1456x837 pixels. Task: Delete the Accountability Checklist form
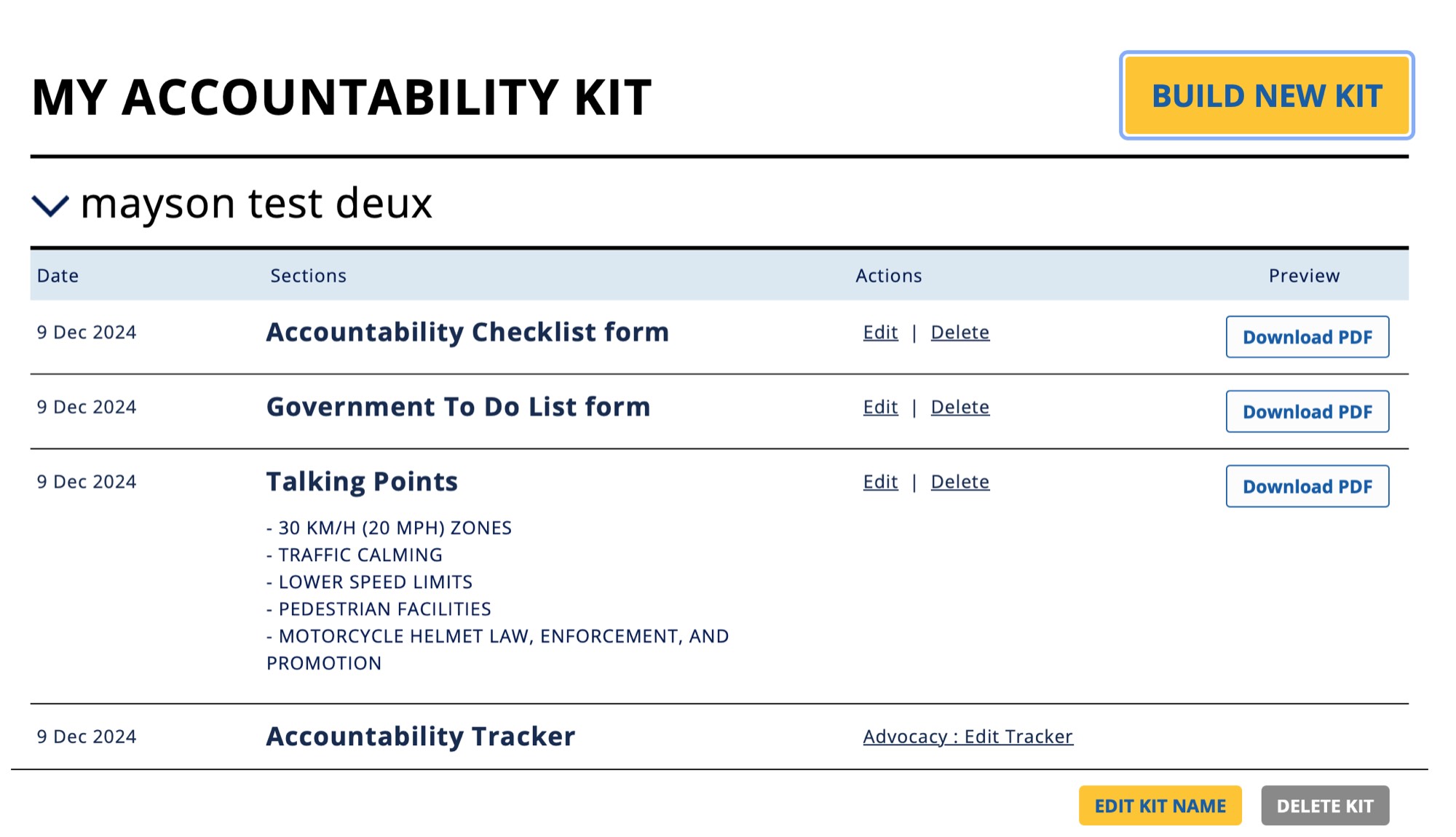(x=960, y=333)
